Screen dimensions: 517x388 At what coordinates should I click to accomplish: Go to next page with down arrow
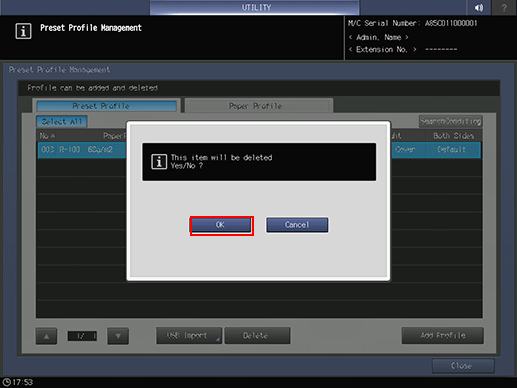pyautogui.click(x=118, y=336)
